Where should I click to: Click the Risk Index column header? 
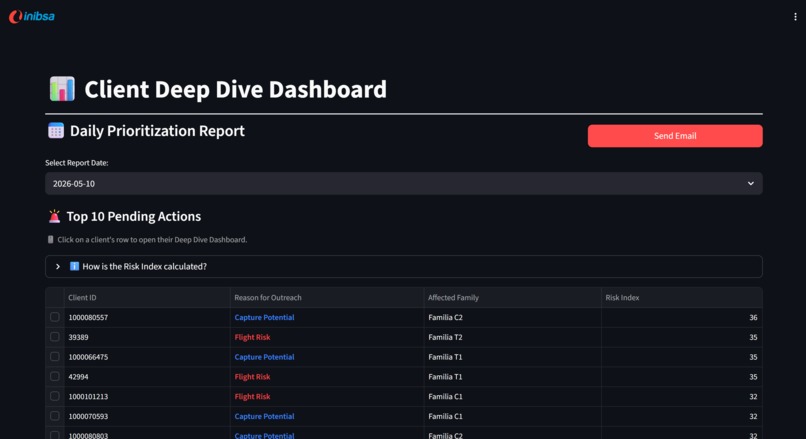tap(682, 298)
